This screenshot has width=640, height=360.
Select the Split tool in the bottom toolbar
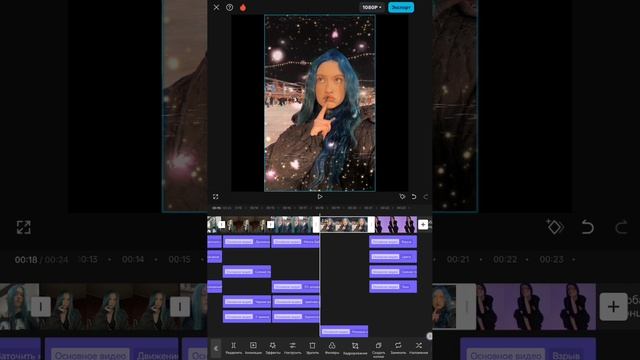coord(233,348)
